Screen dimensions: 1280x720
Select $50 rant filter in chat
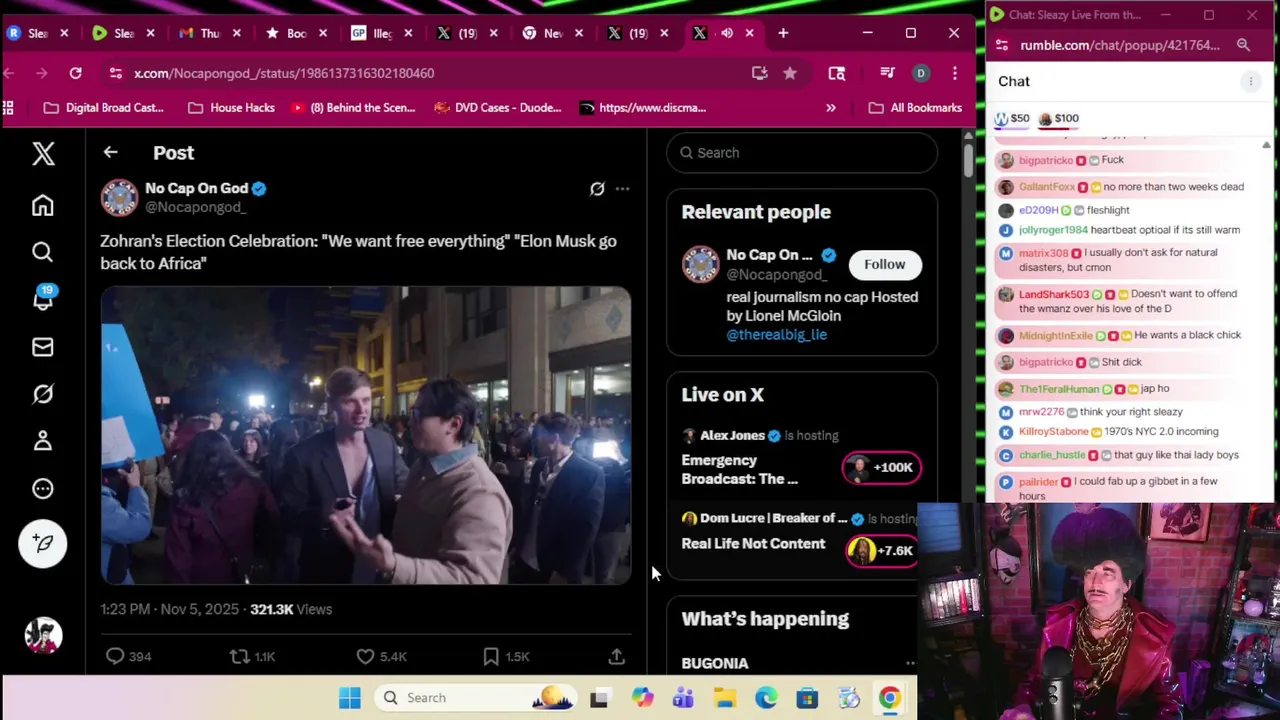click(x=1011, y=118)
